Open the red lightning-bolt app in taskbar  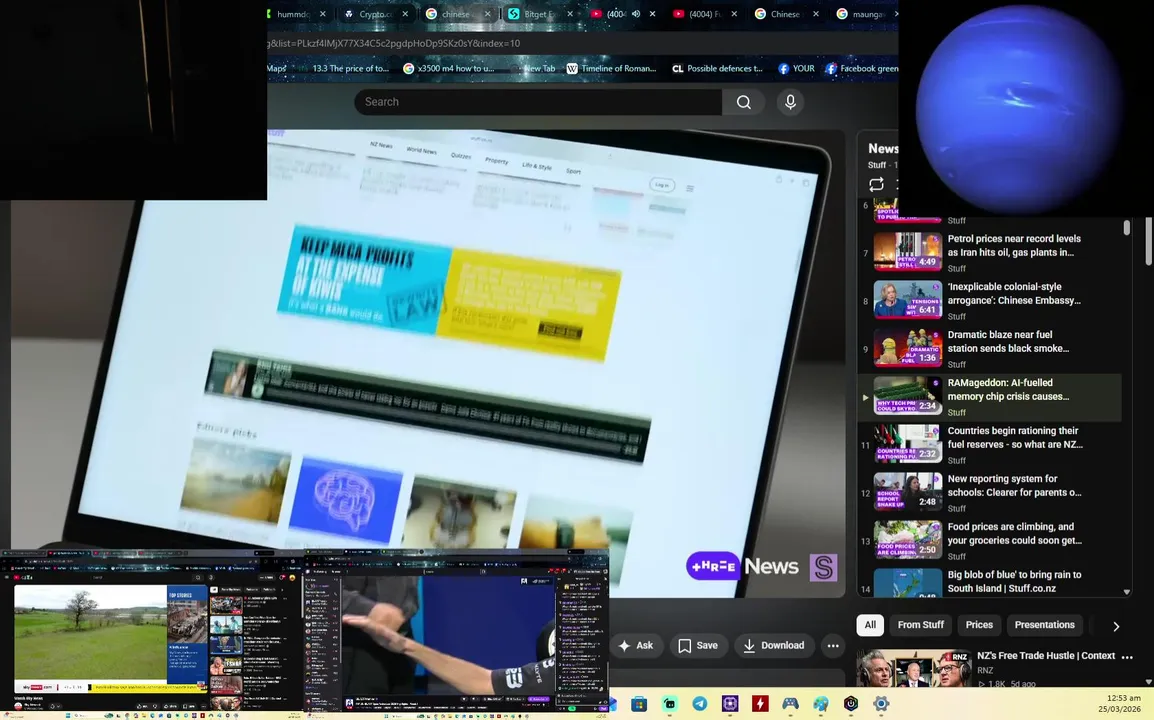(x=760, y=705)
